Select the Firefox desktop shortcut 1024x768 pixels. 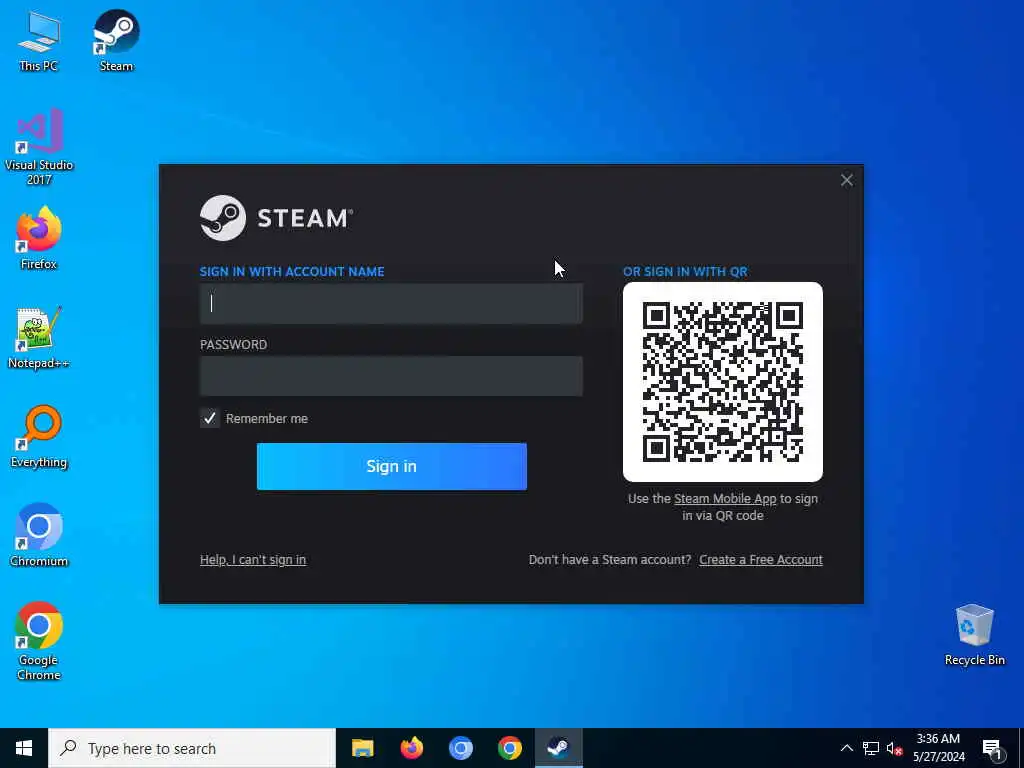point(39,238)
